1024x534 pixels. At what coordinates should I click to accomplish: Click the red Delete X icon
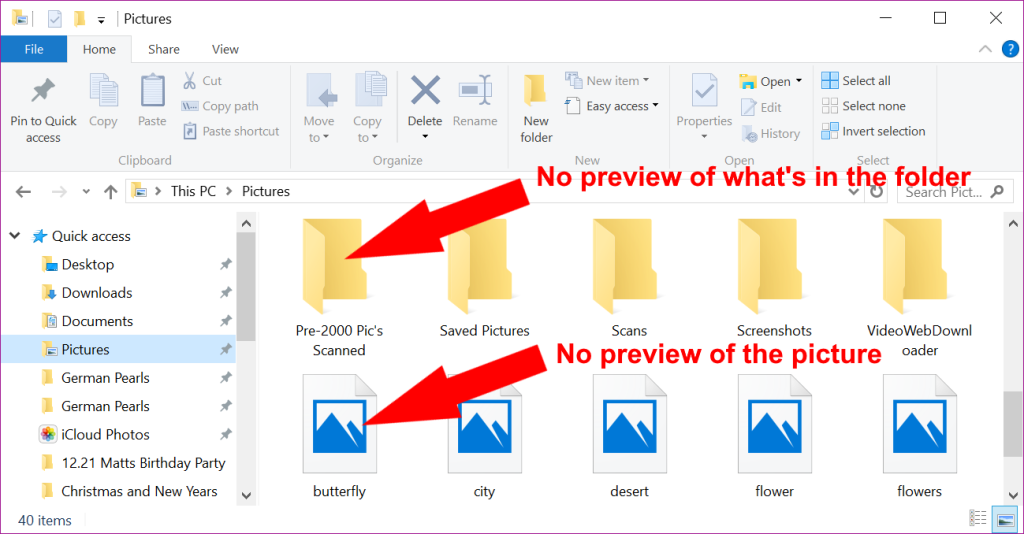[425, 90]
